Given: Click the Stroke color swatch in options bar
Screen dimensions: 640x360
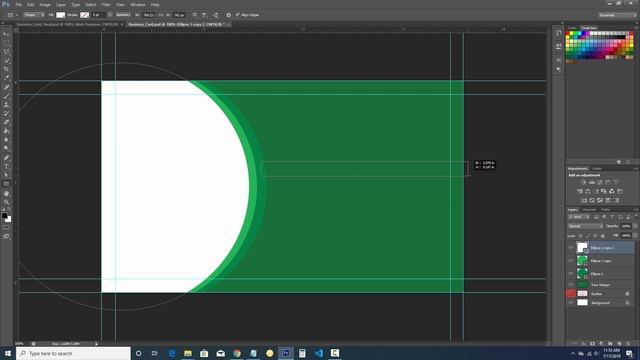Looking at the screenshot, I should coord(84,15).
